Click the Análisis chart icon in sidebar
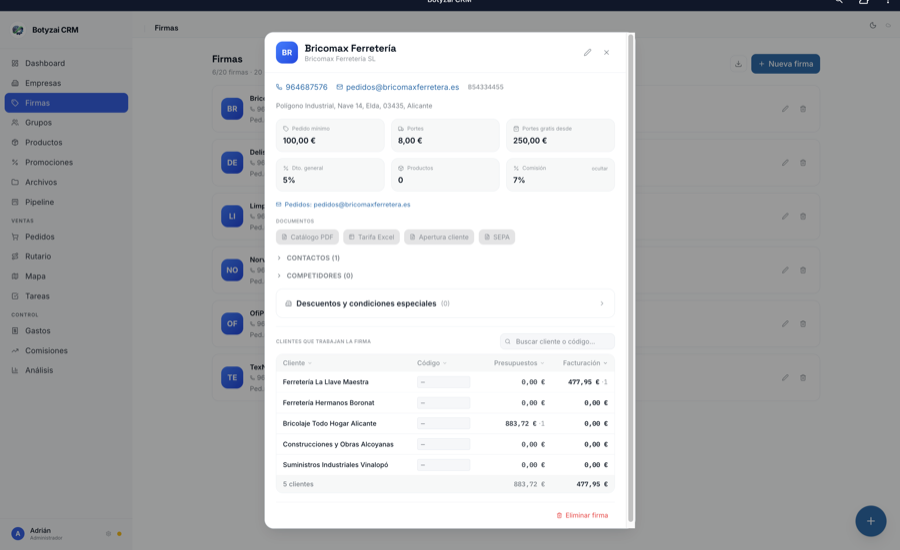This screenshot has width=900, height=550. [x=15, y=370]
